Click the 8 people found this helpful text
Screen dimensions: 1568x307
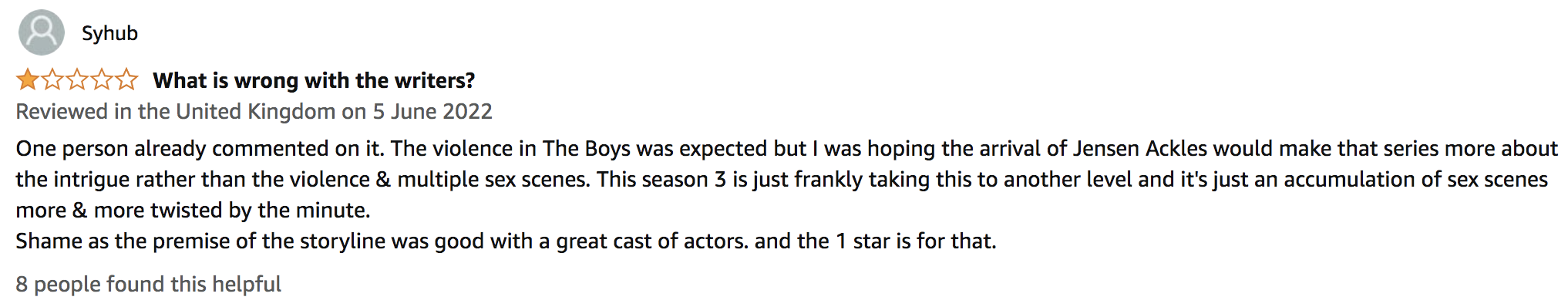click(148, 284)
